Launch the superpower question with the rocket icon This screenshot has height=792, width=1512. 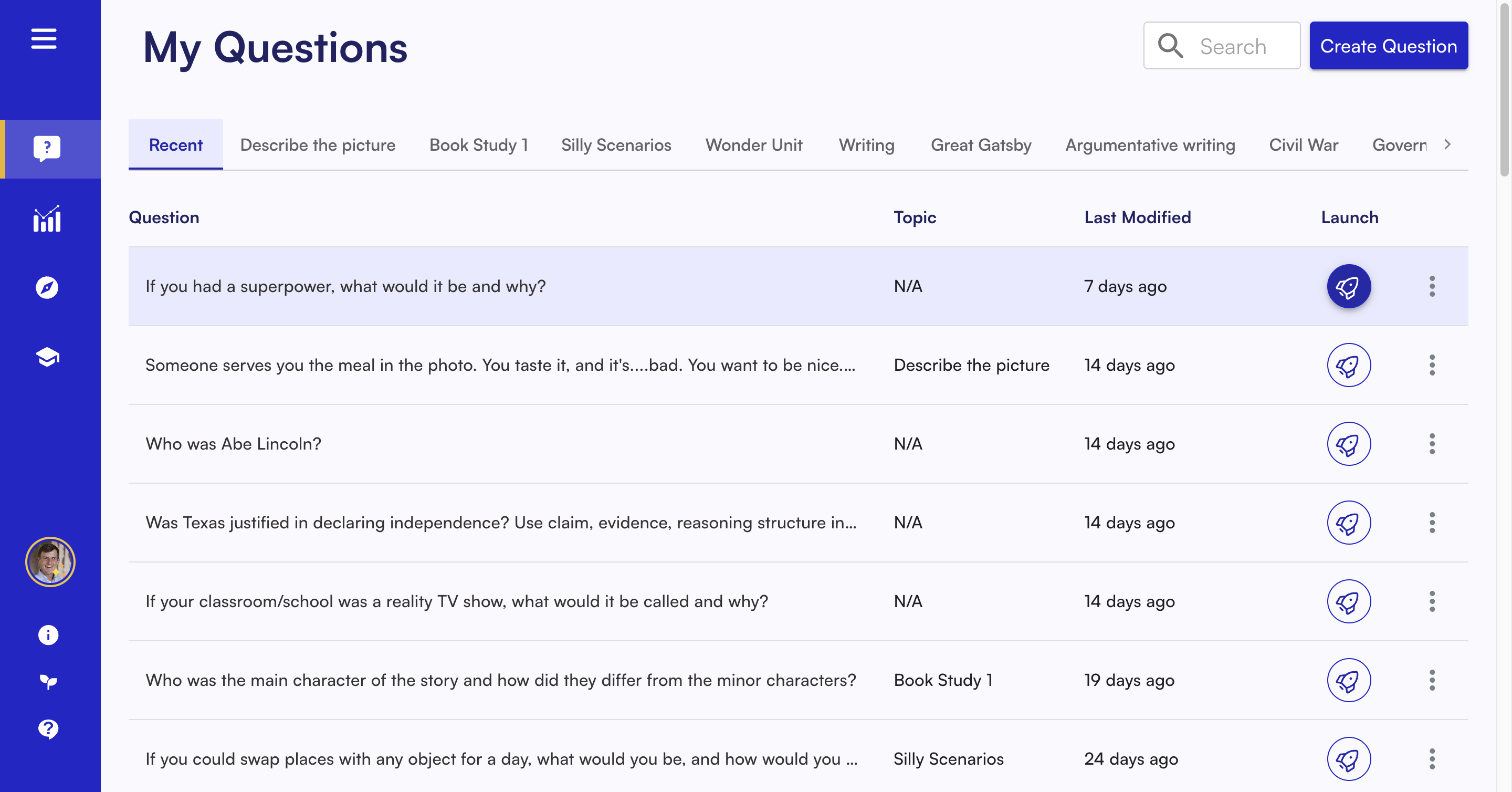(x=1348, y=287)
